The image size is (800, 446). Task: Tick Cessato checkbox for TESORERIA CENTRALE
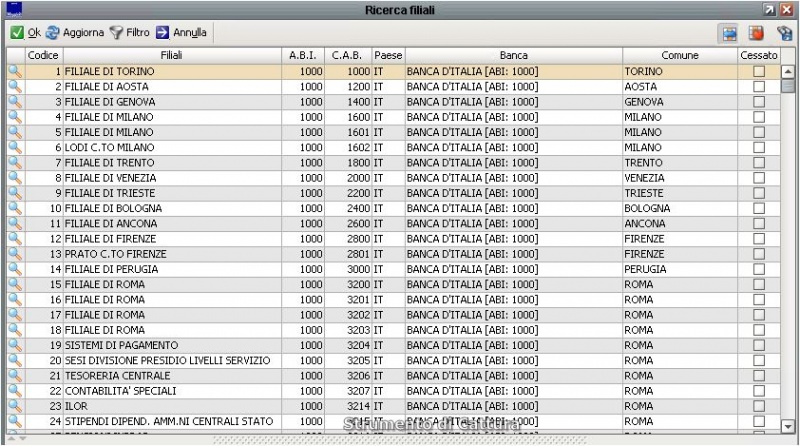click(x=759, y=376)
